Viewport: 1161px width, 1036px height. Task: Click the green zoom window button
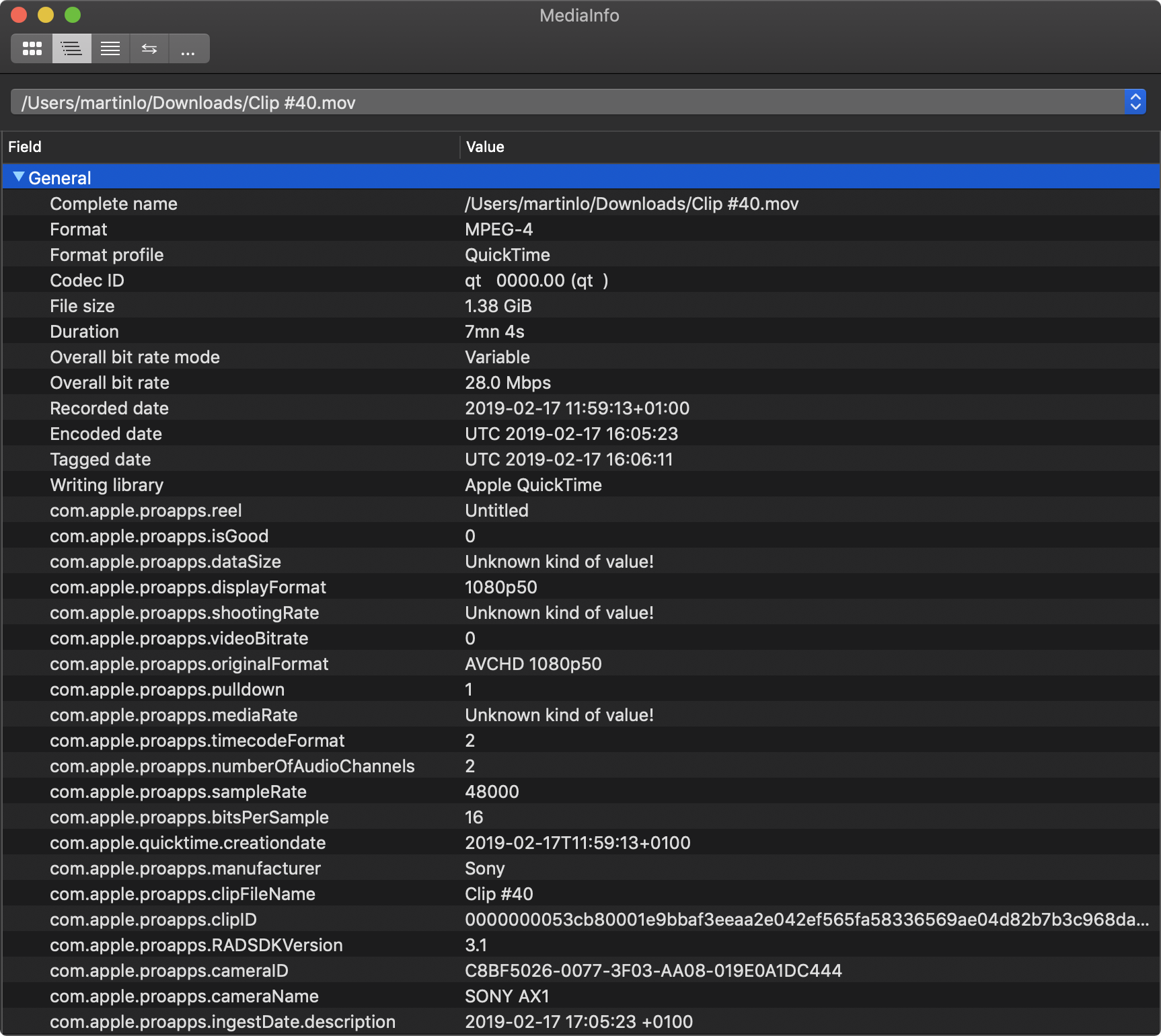click(73, 15)
